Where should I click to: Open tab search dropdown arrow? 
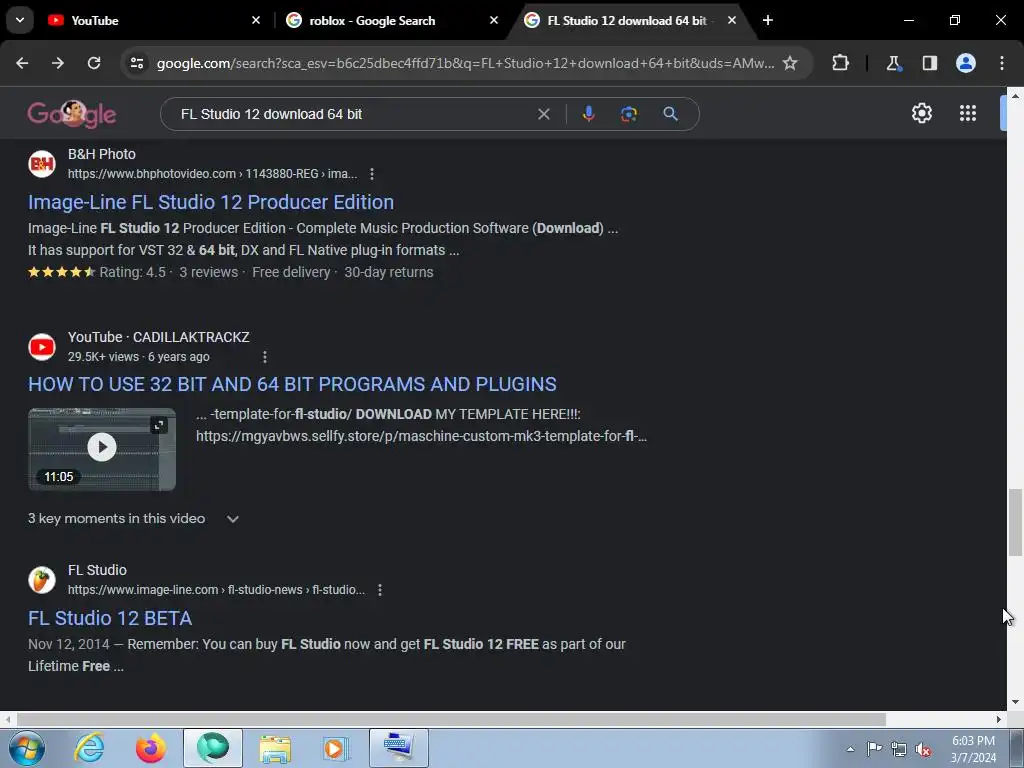pos(20,20)
